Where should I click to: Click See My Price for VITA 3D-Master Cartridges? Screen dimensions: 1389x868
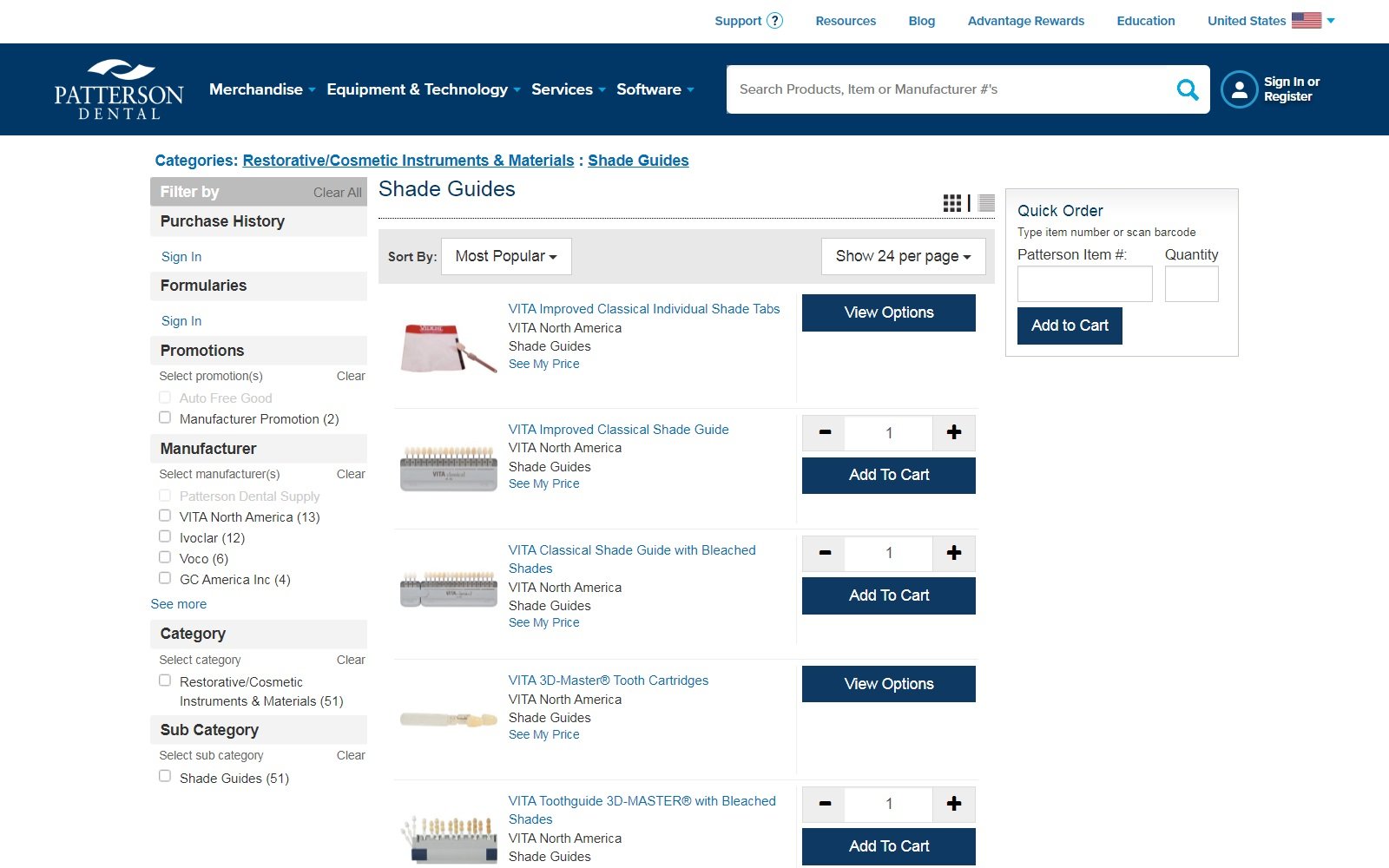click(x=544, y=734)
